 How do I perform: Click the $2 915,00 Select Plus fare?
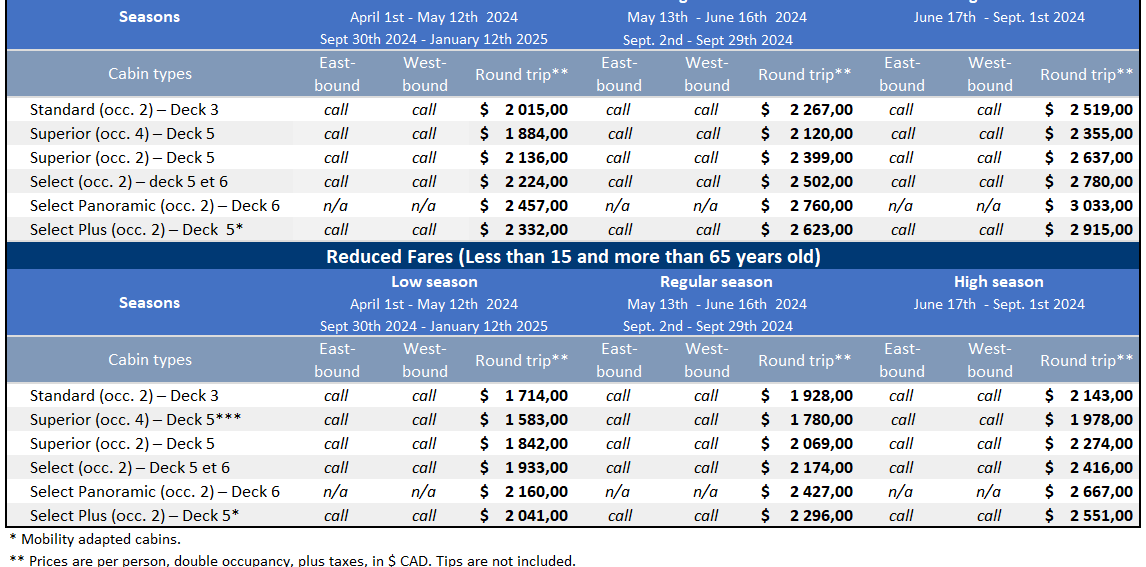coord(1101,230)
